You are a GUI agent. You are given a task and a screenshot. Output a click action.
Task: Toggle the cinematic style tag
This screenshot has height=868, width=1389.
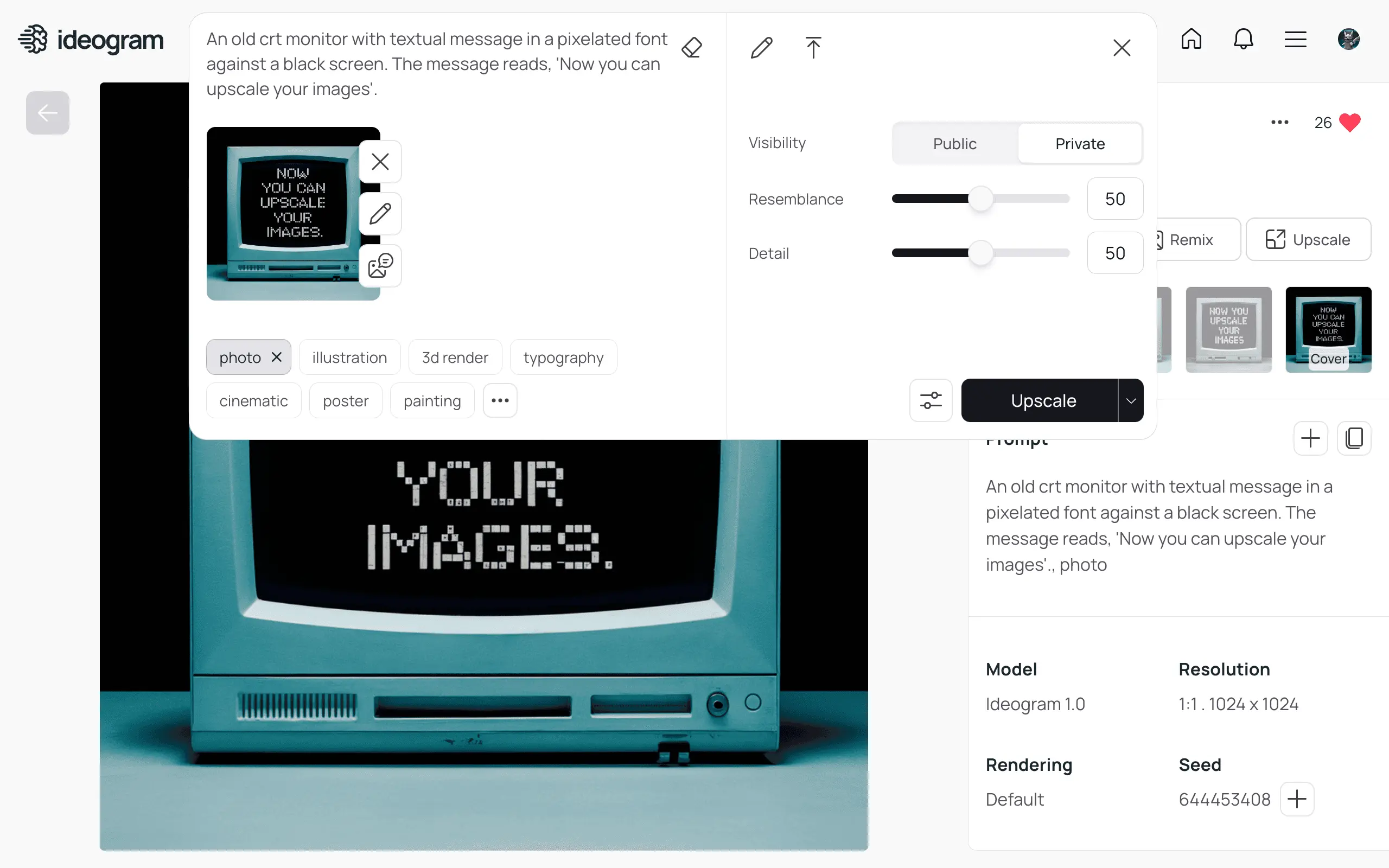[x=254, y=401]
